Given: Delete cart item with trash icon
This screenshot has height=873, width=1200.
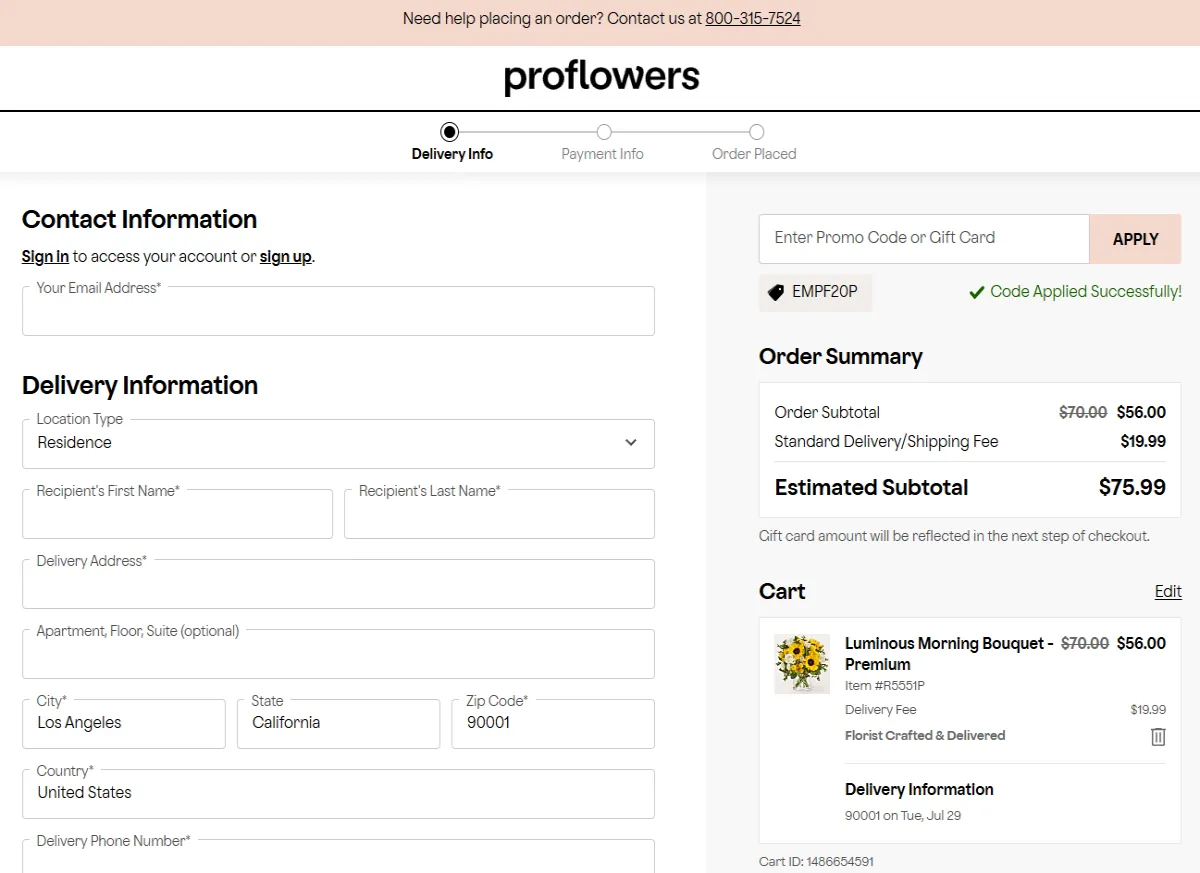Looking at the screenshot, I should [1158, 737].
